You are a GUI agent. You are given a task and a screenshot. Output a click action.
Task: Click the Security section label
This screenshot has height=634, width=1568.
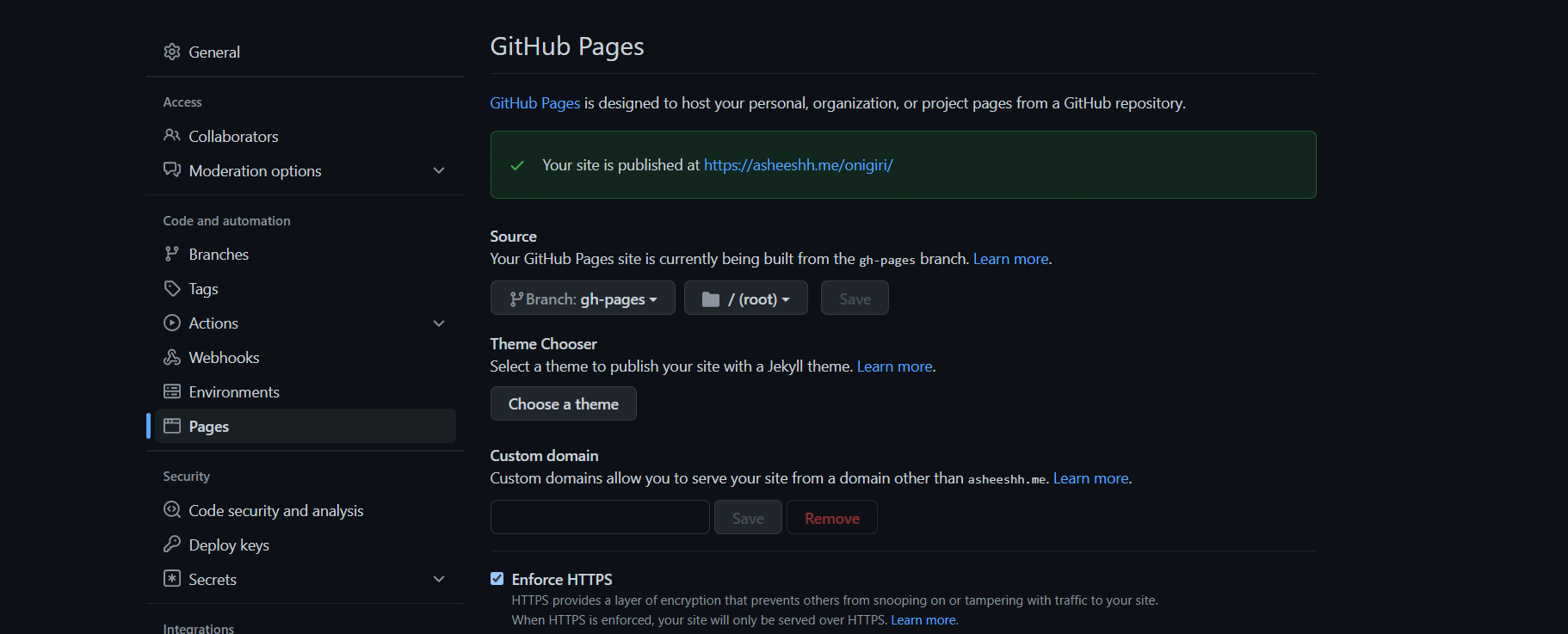[x=187, y=477]
